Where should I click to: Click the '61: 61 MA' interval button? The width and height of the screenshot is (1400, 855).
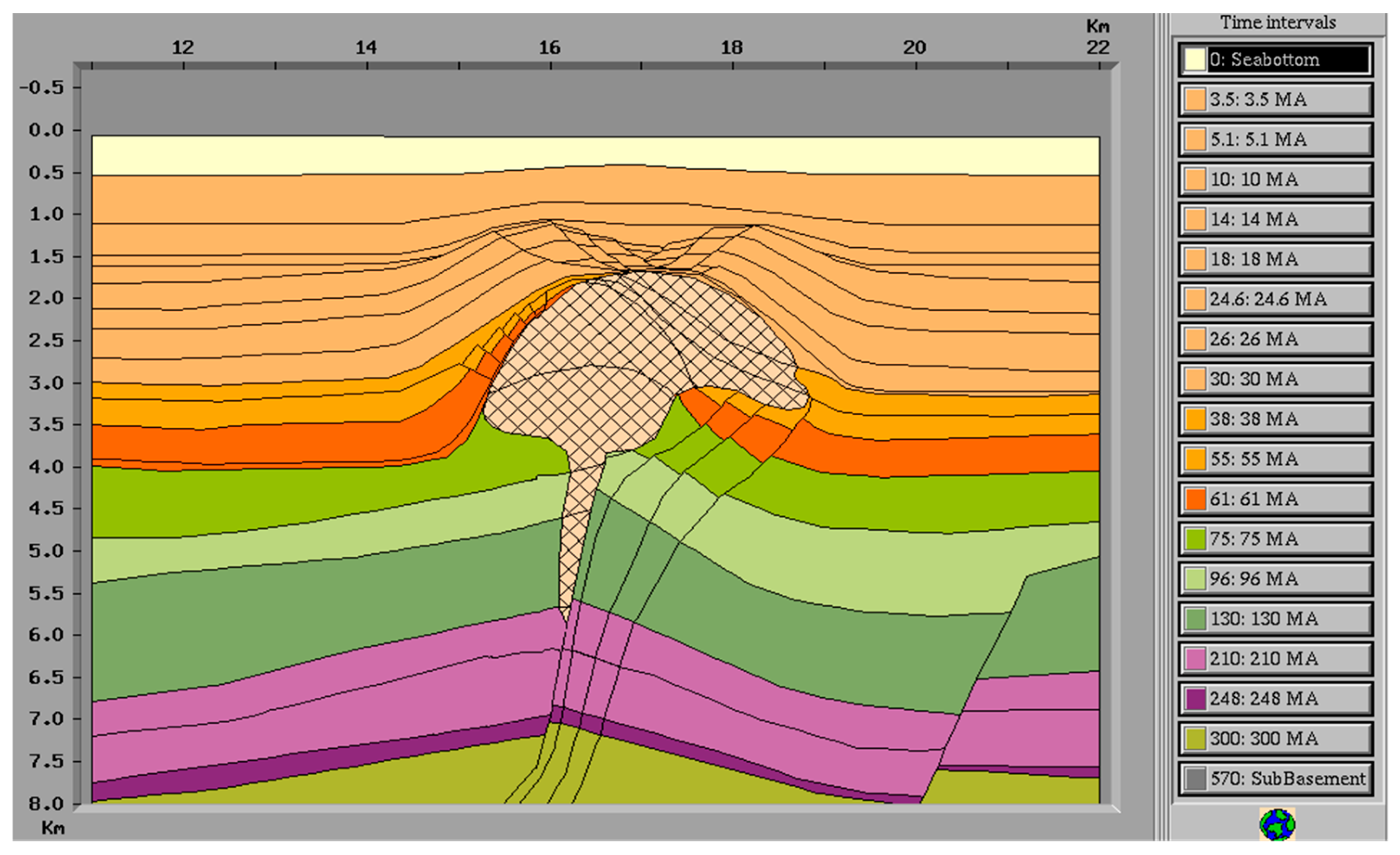coord(1276,499)
